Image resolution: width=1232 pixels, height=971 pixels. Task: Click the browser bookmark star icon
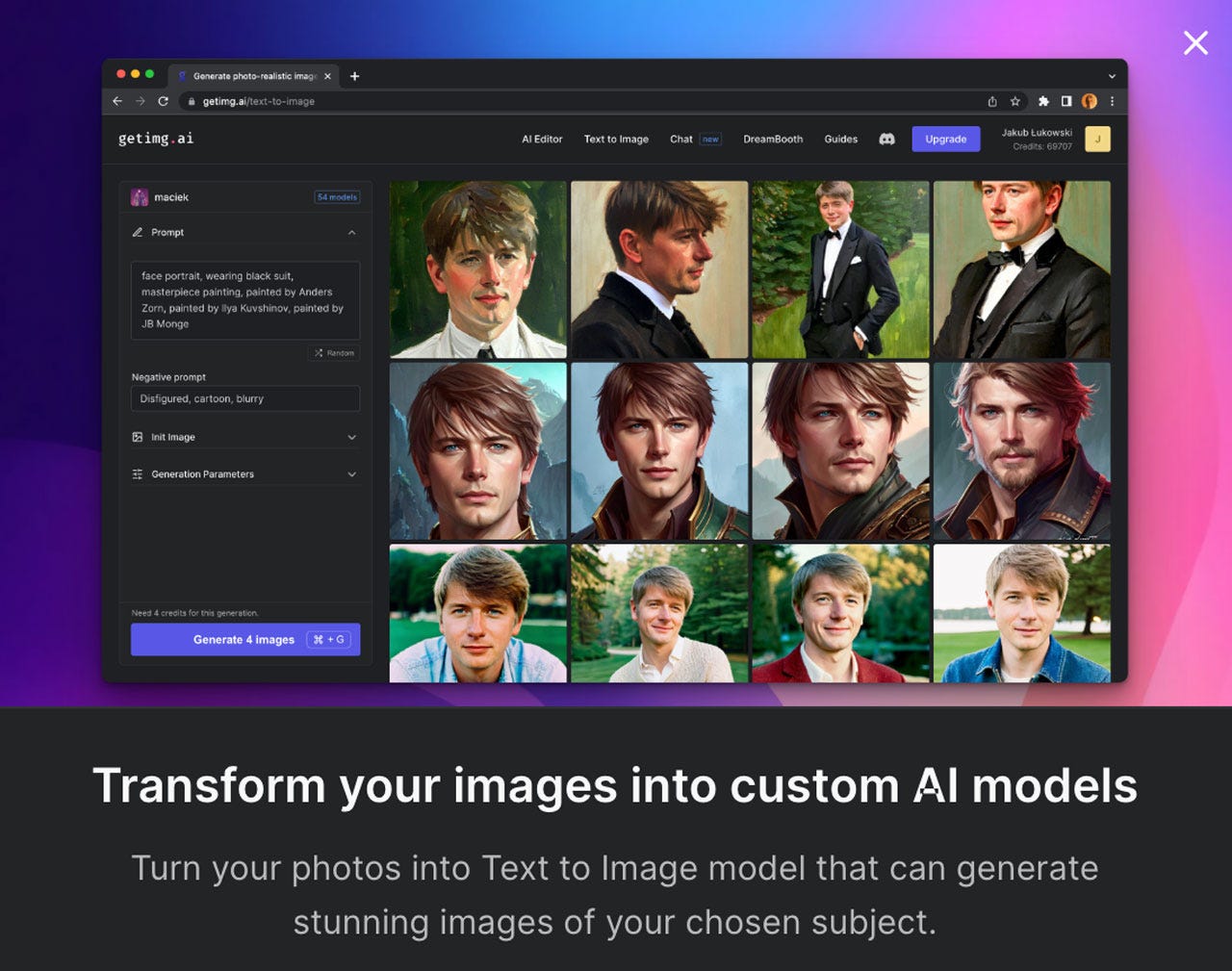click(x=1015, y=101)
